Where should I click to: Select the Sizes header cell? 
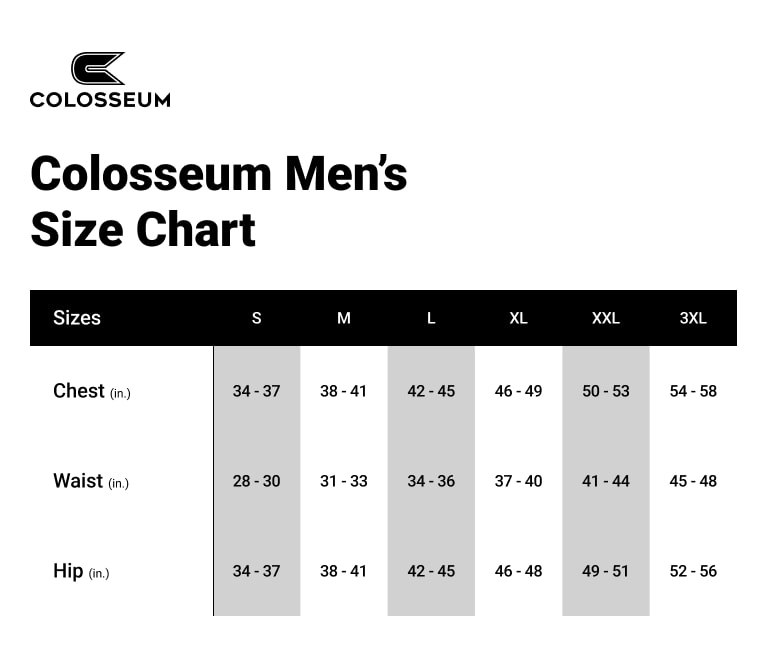click(77, 318)
